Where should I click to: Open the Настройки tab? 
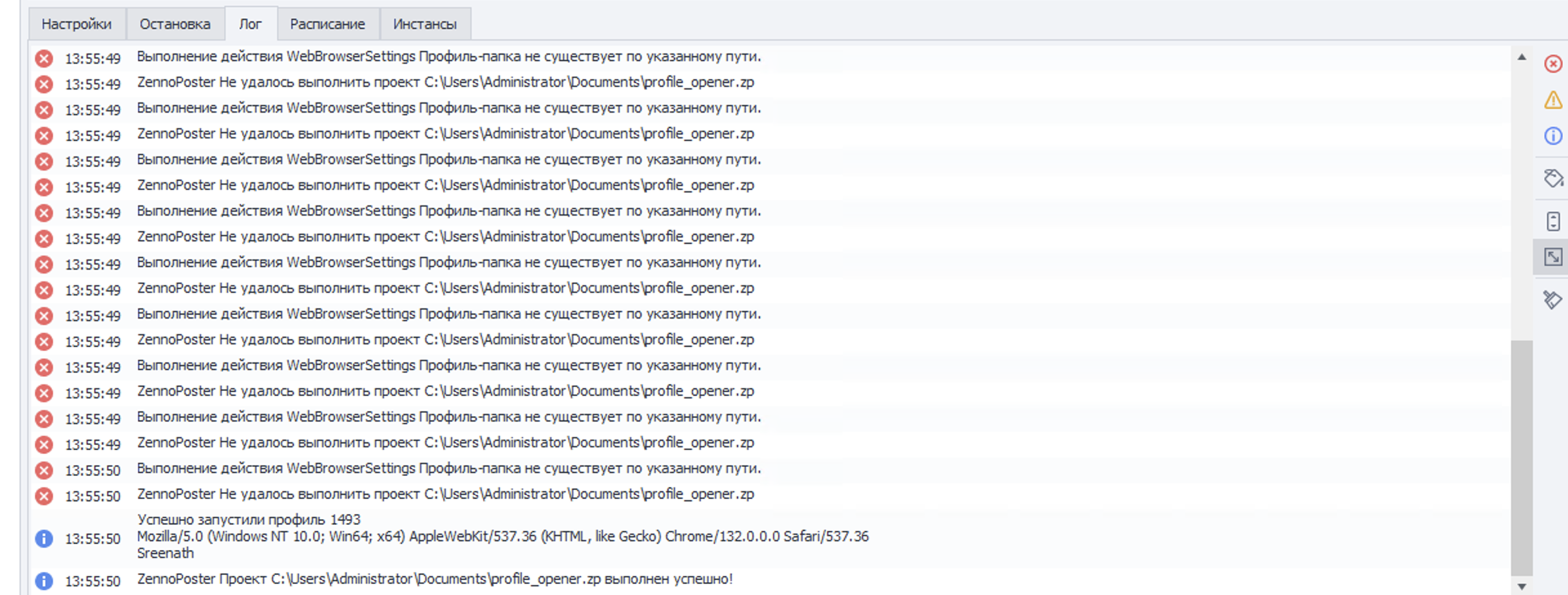77,24
